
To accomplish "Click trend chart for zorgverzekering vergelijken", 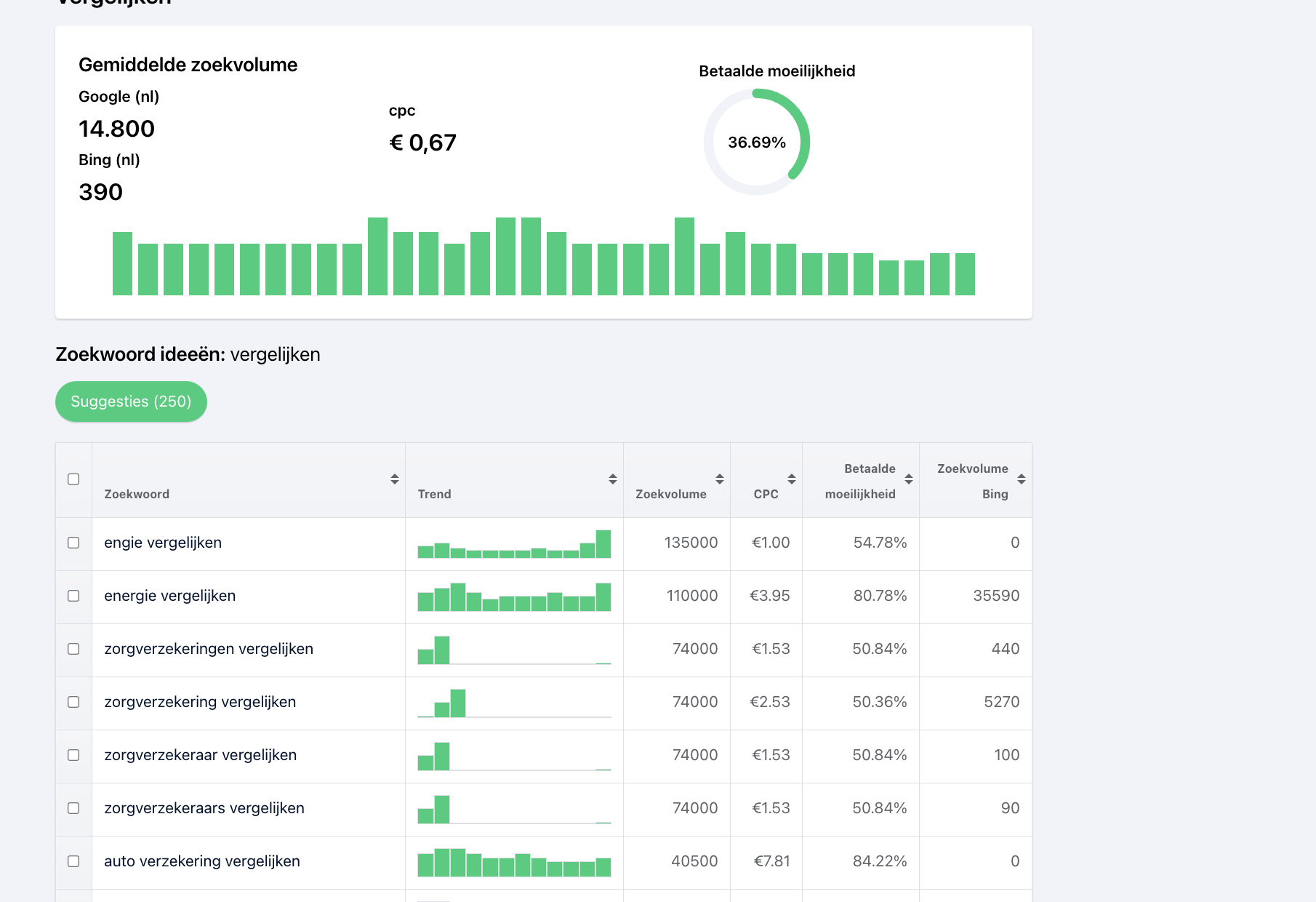I will [514, 703].
